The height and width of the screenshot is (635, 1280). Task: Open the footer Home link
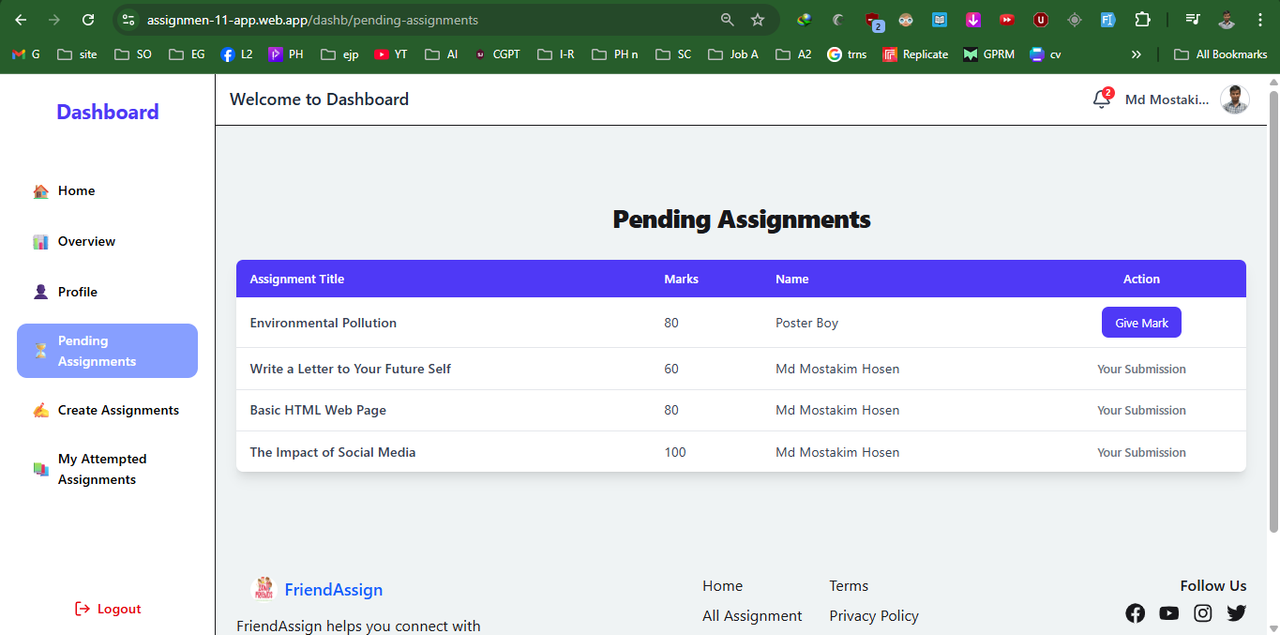pos(722,586)
